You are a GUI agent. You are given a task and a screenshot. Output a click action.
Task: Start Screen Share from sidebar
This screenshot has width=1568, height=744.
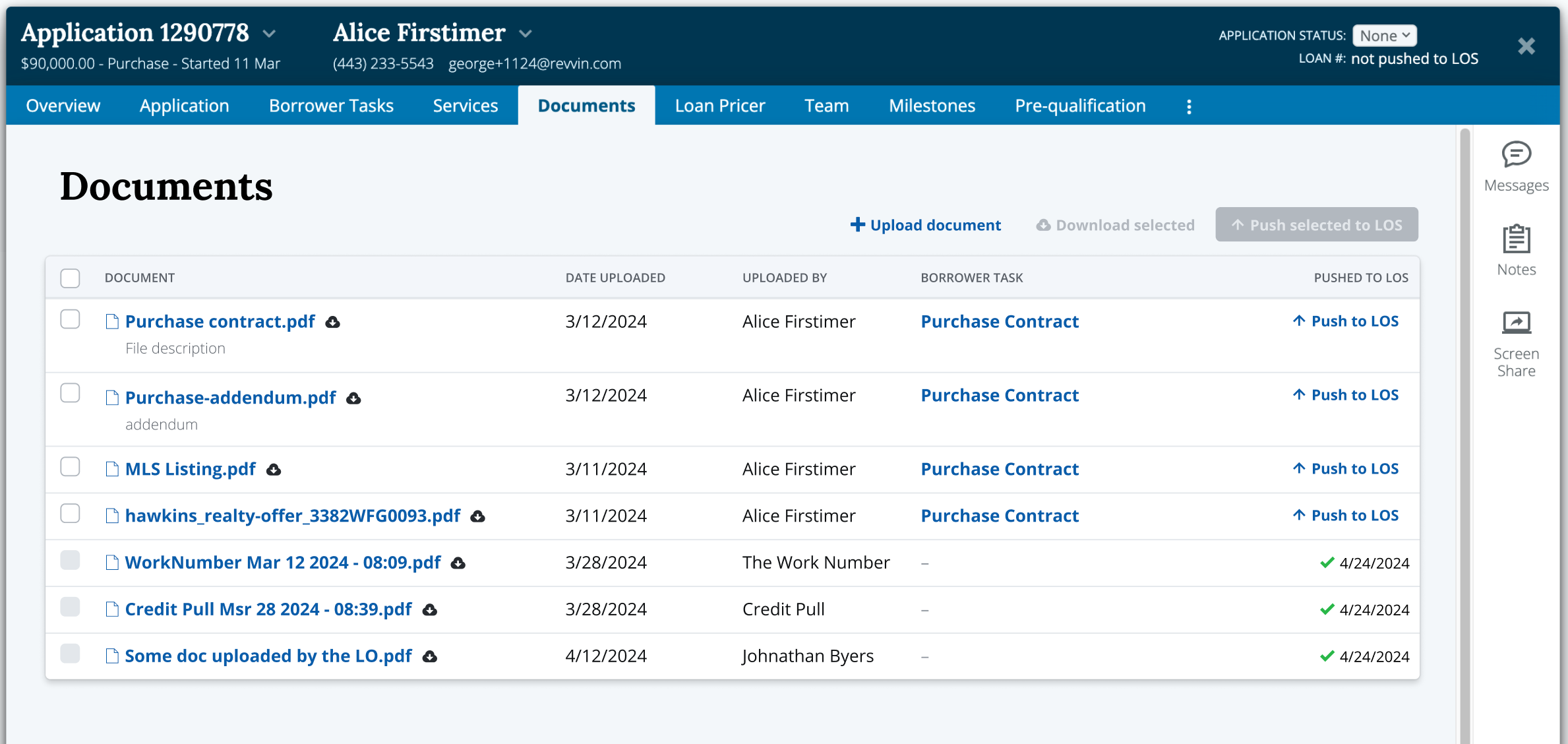1516,323
